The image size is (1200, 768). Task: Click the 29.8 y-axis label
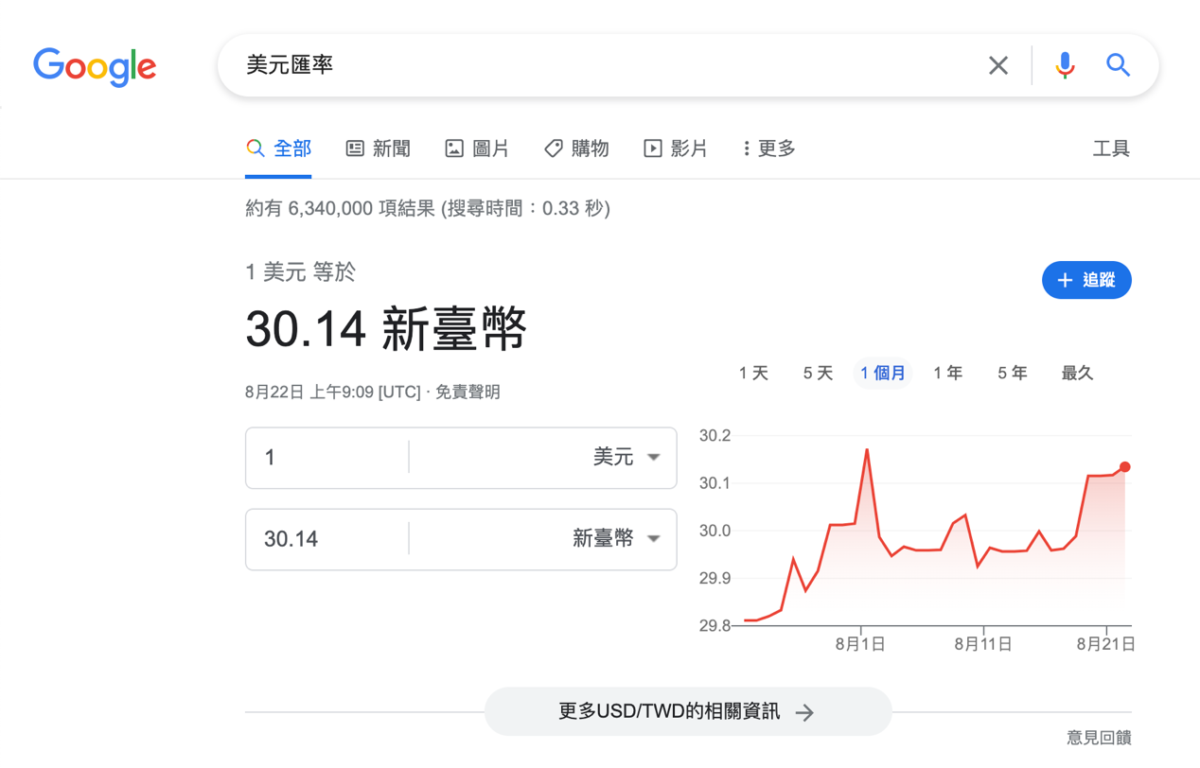[x=715, y=626]
